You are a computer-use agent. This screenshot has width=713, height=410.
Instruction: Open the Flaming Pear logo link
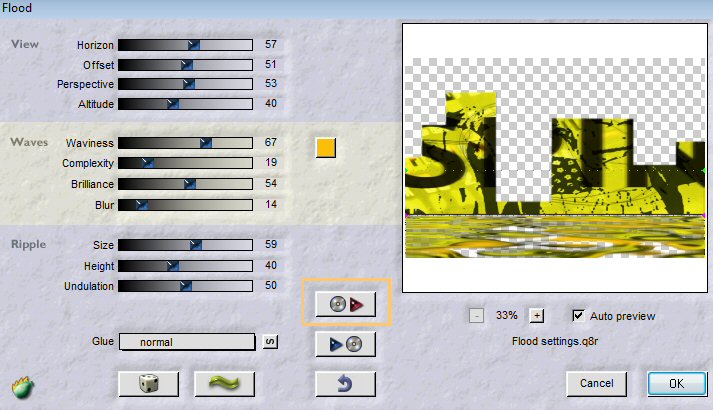pyautogui.click(x=22, y=388)
